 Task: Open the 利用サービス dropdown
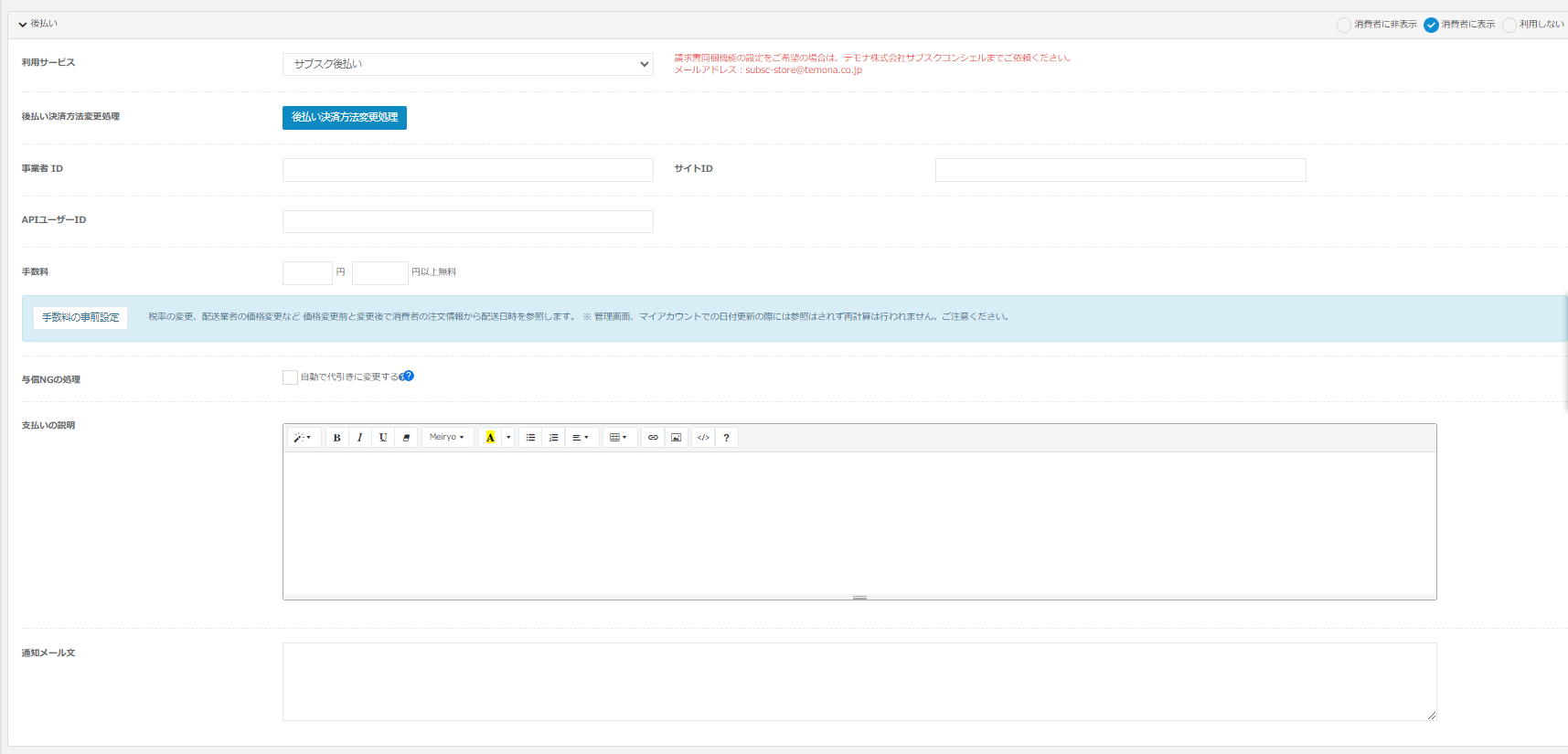468,64
